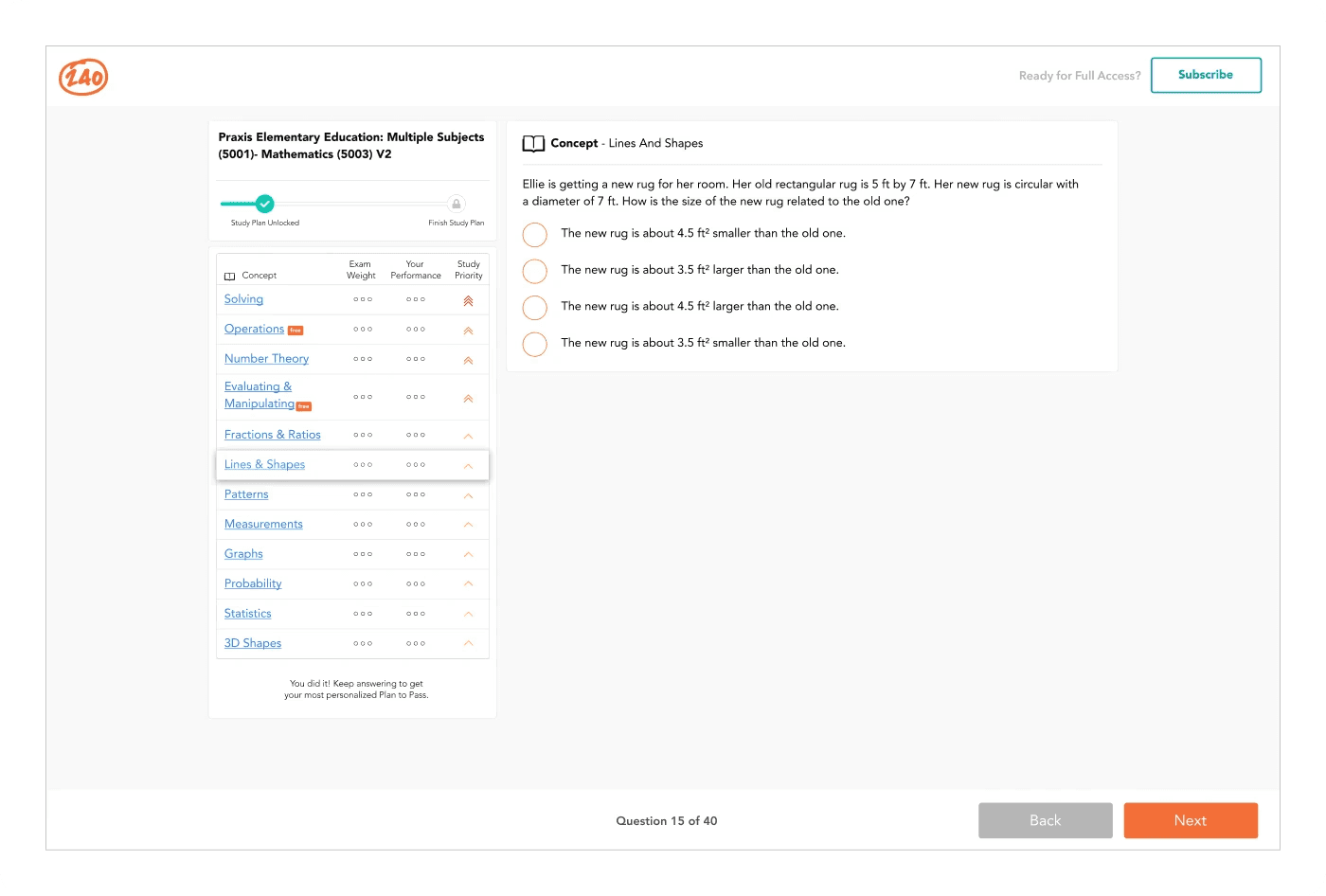Click the Patterns row priority chevron icon
The image size is (1326, 896).
[x=468, y=495]
